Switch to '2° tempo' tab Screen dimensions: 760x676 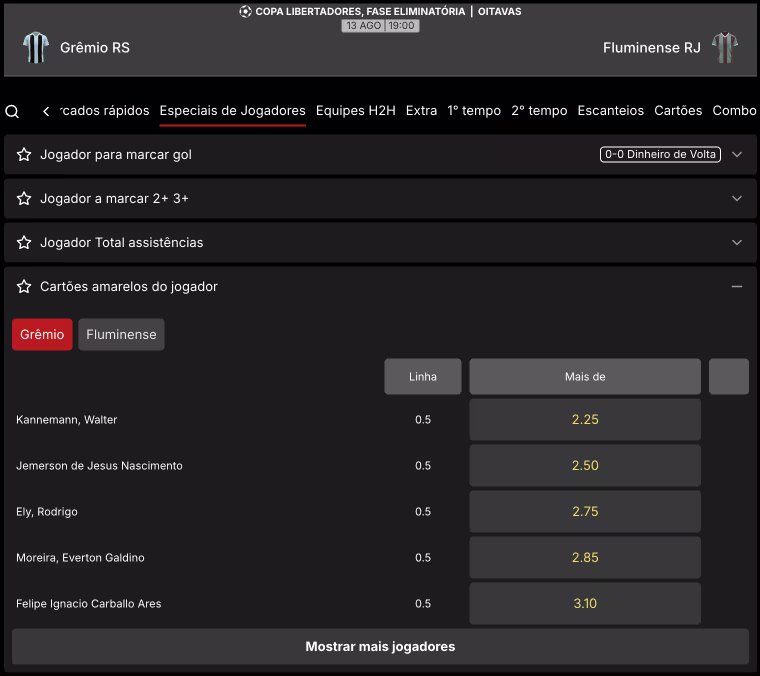539,110
